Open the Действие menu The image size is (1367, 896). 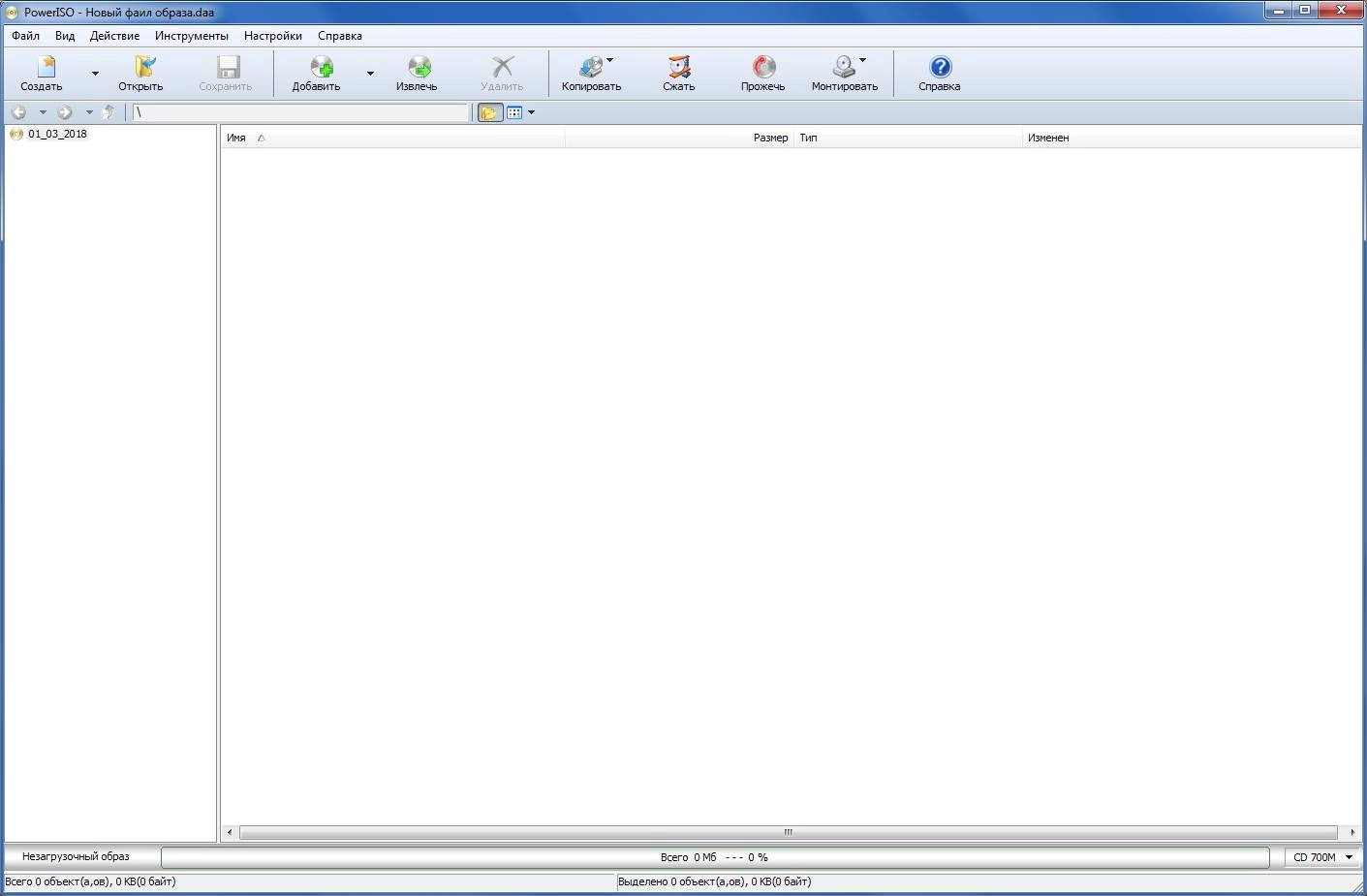click(114, 36)
